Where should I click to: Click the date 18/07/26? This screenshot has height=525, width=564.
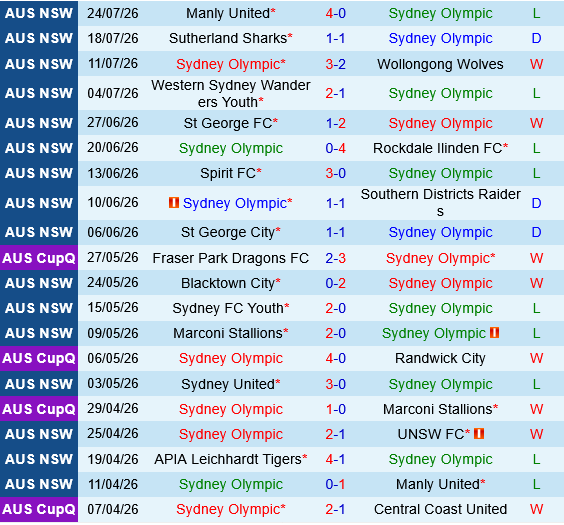click(x=113, y=38)
